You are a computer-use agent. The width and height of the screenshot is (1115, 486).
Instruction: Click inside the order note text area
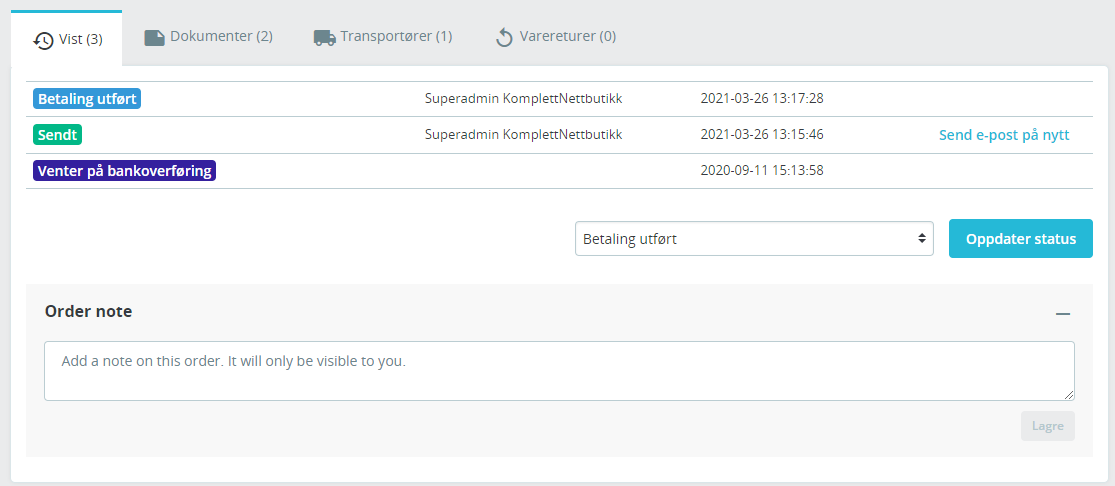pyautogui.click(x=559, y=371)
